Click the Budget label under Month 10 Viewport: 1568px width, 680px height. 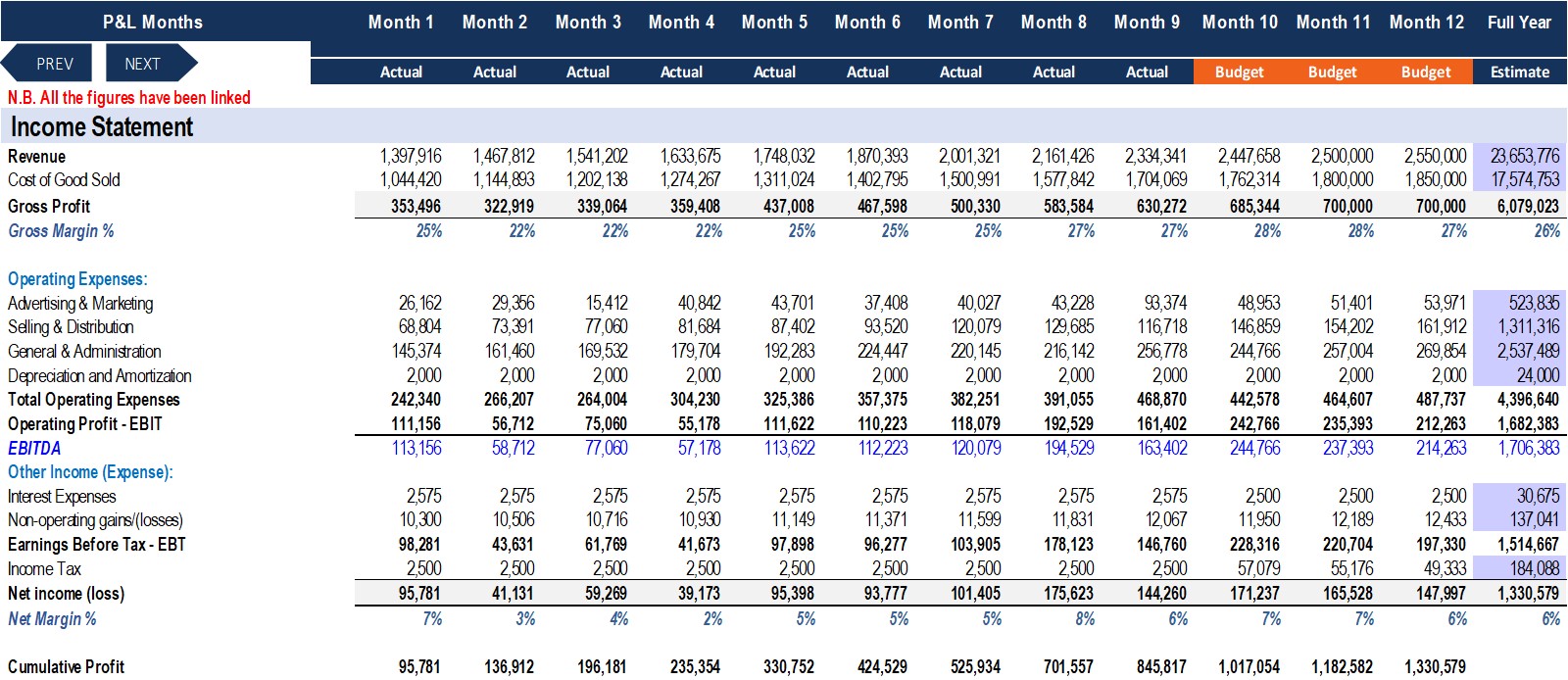1240,72
